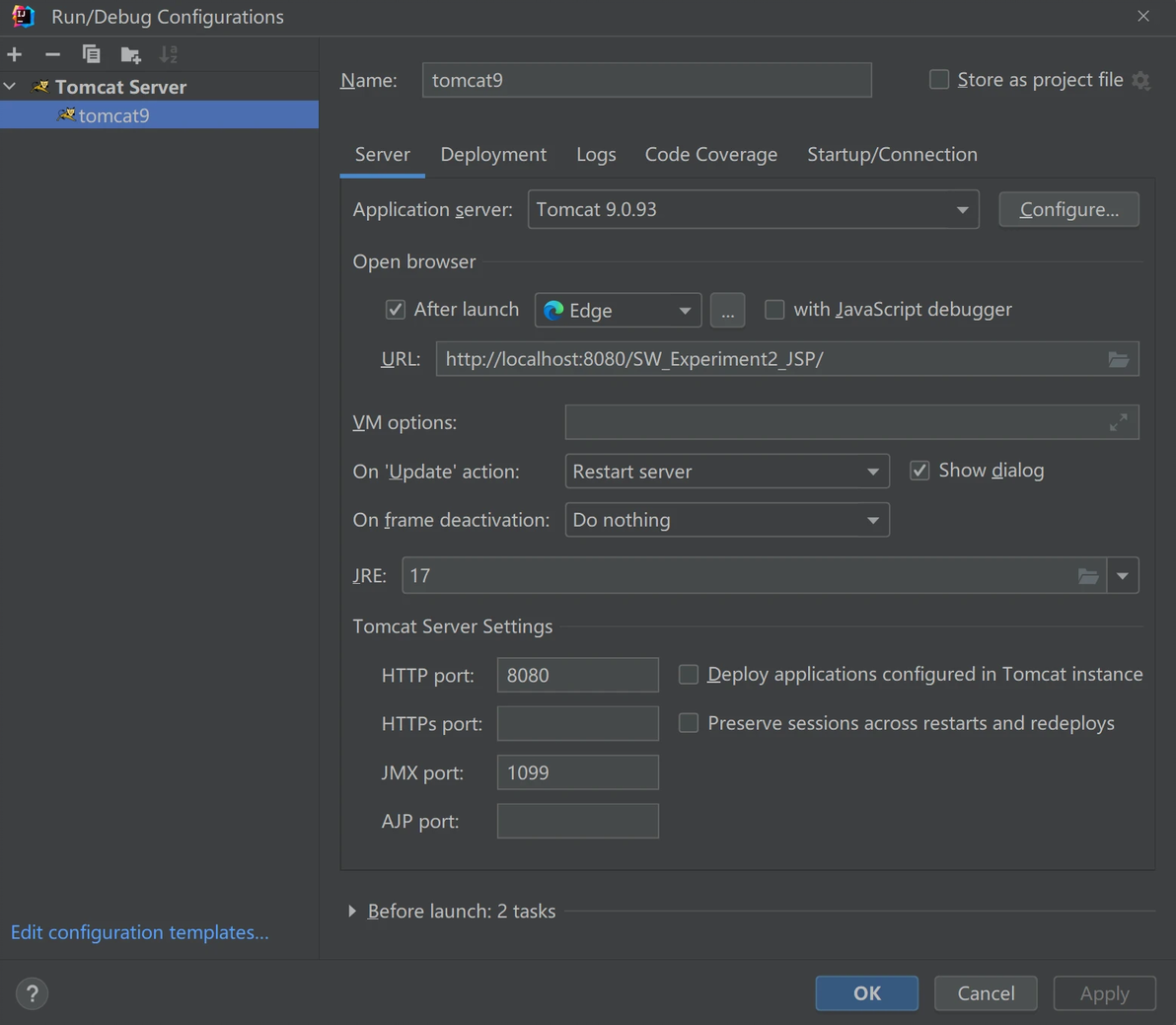This screenshot has height=1025, width=1176.
Task: Copy the selected configuration
Action: click(x=91, y=54)
